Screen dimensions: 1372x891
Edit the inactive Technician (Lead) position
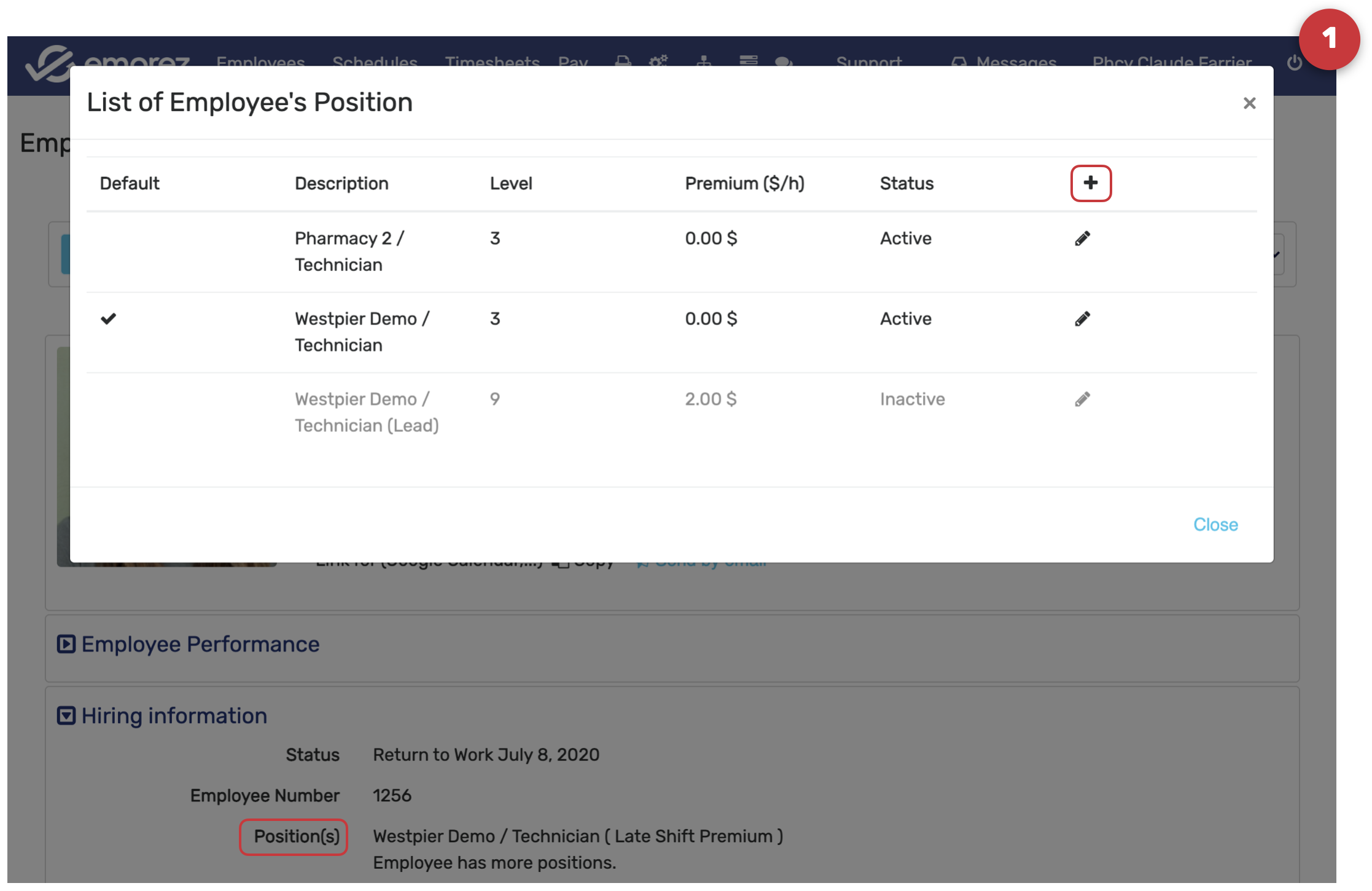(x=1082, y=399)
